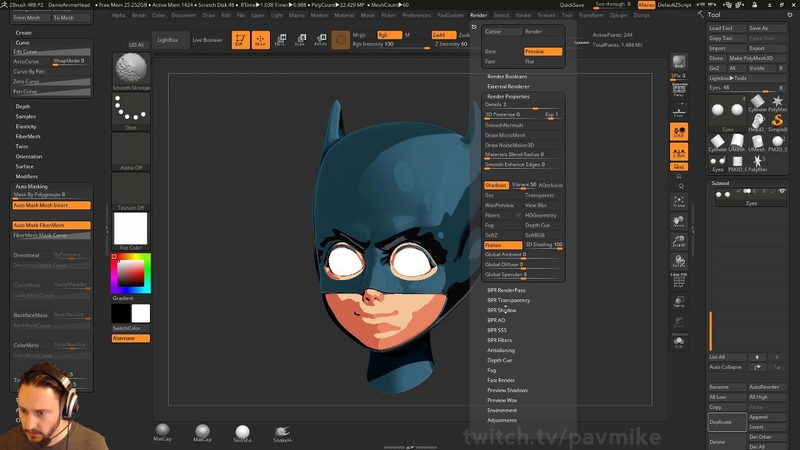Toggle the PolyF Line Fill icon

679,281
